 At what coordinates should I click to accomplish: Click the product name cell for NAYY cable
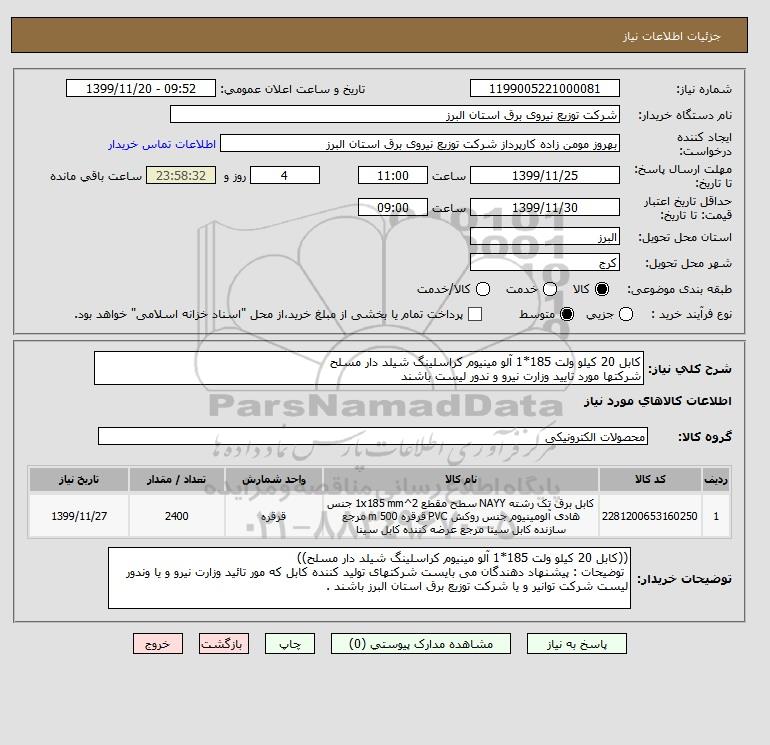point(461,516)
